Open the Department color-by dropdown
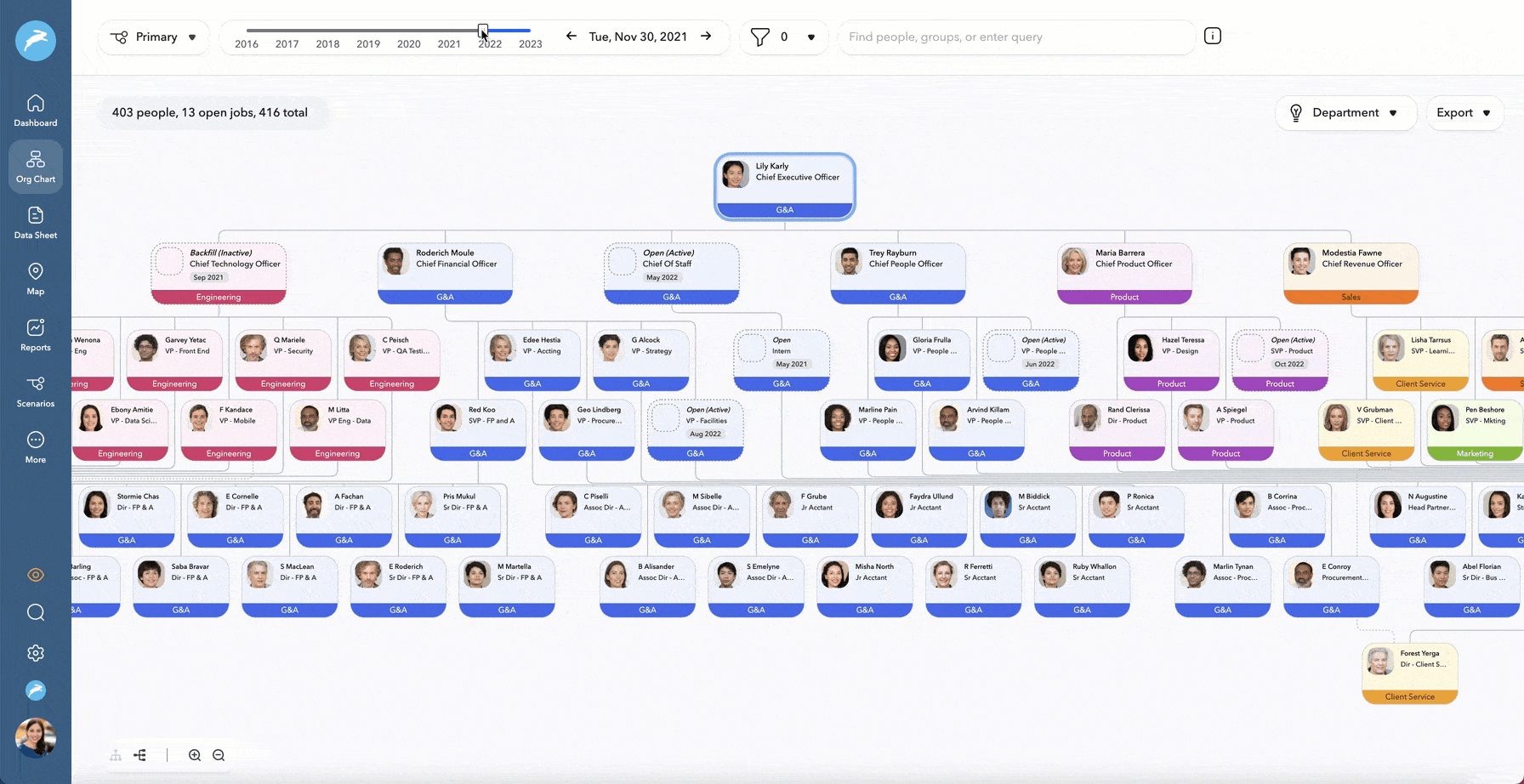This screenshot has width=1524, height=784. 1345,112
